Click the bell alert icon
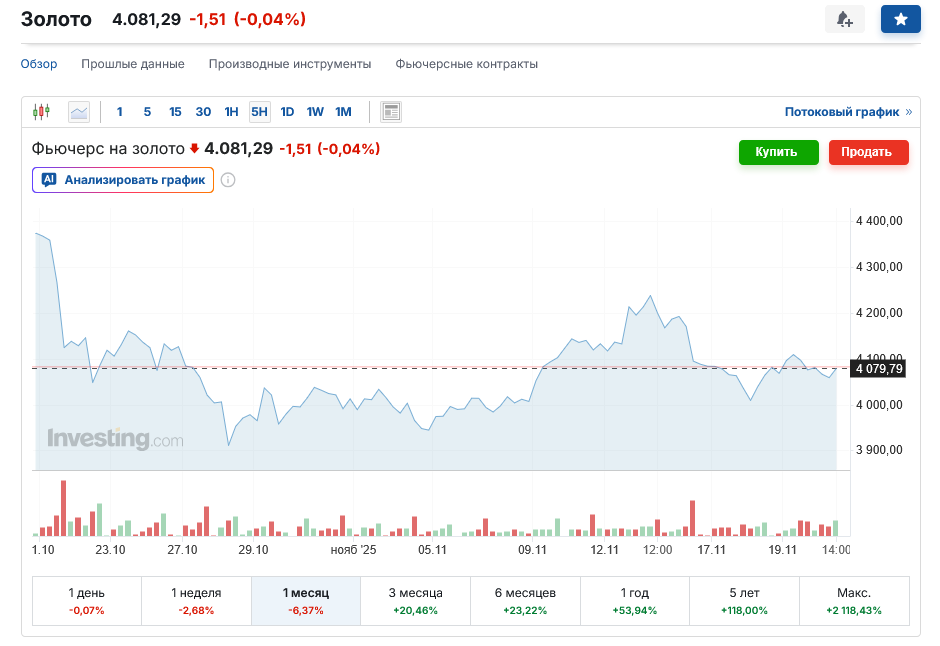Image resolution: width=940 pixels, height=646 pixels. coord(844,19)
